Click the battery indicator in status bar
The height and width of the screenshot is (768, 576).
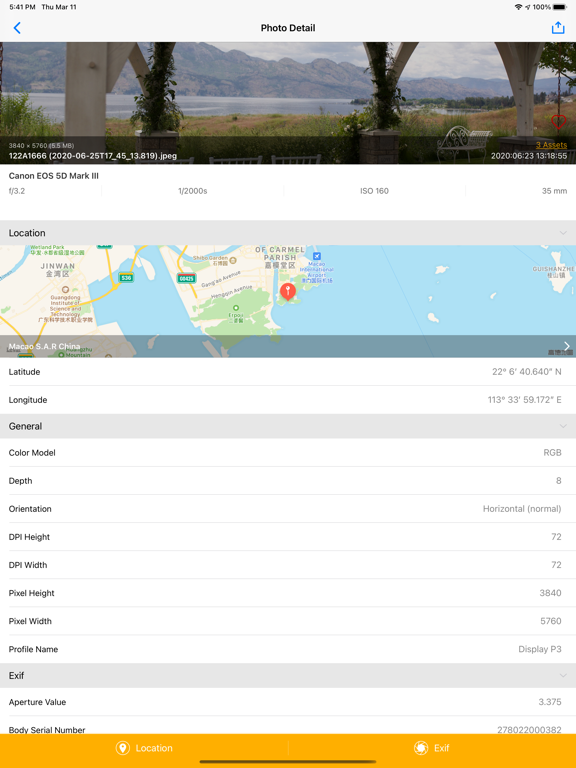[559, 7]
